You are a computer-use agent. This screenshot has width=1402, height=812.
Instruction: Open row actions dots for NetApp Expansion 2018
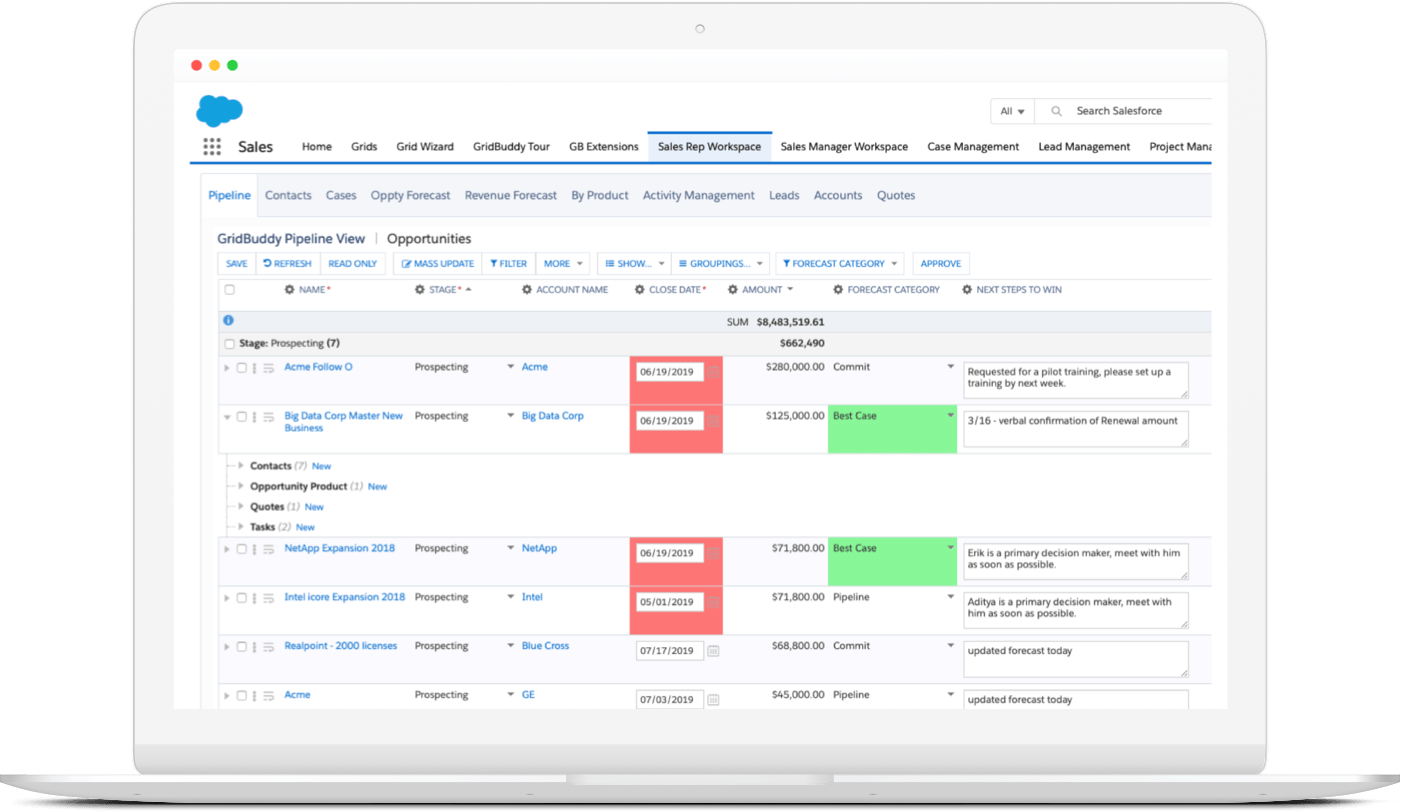(x=254, y=549)
